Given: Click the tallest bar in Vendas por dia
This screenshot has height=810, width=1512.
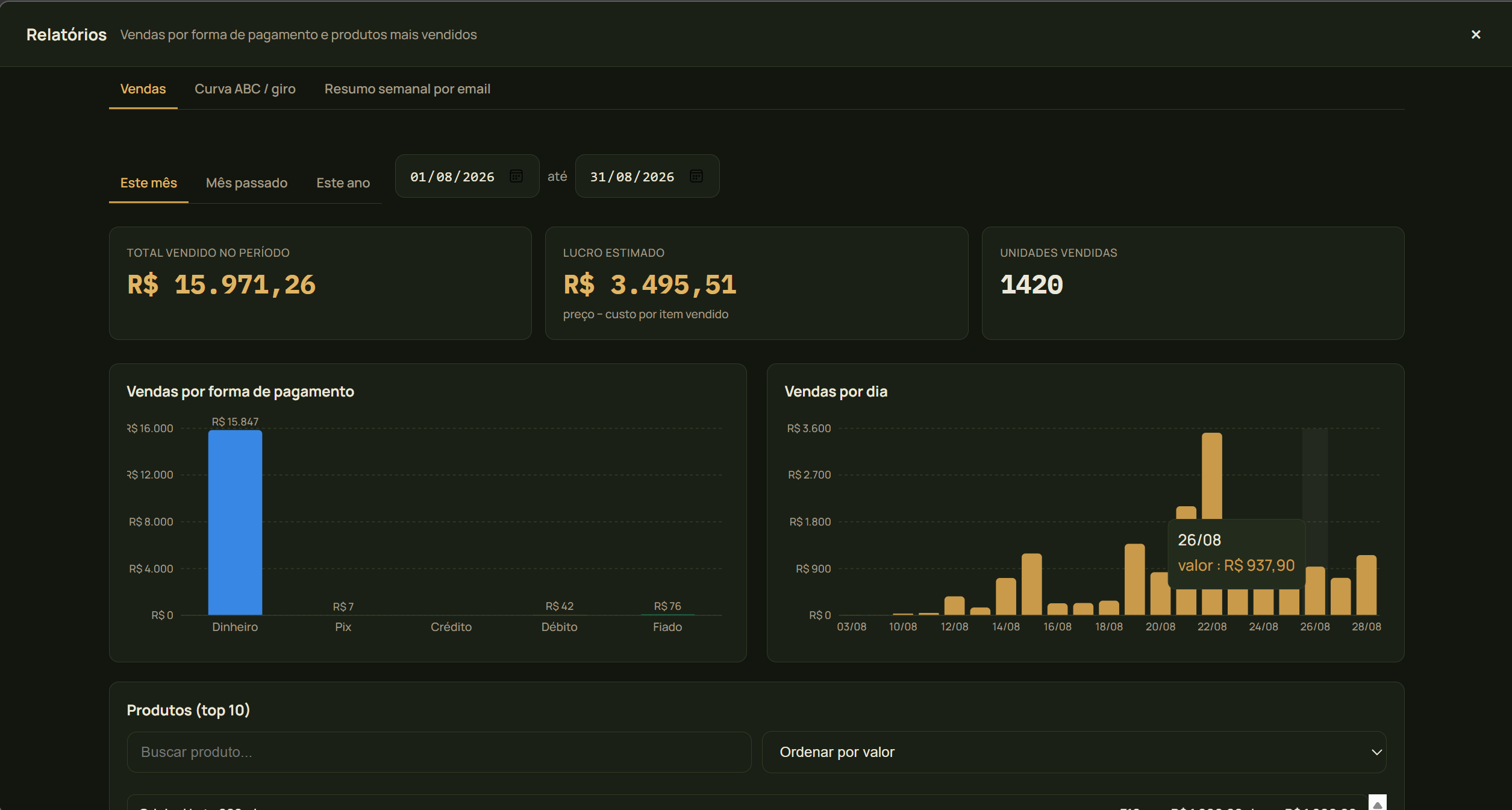Looking at the screenshot, I should (x=1211, y=476).
